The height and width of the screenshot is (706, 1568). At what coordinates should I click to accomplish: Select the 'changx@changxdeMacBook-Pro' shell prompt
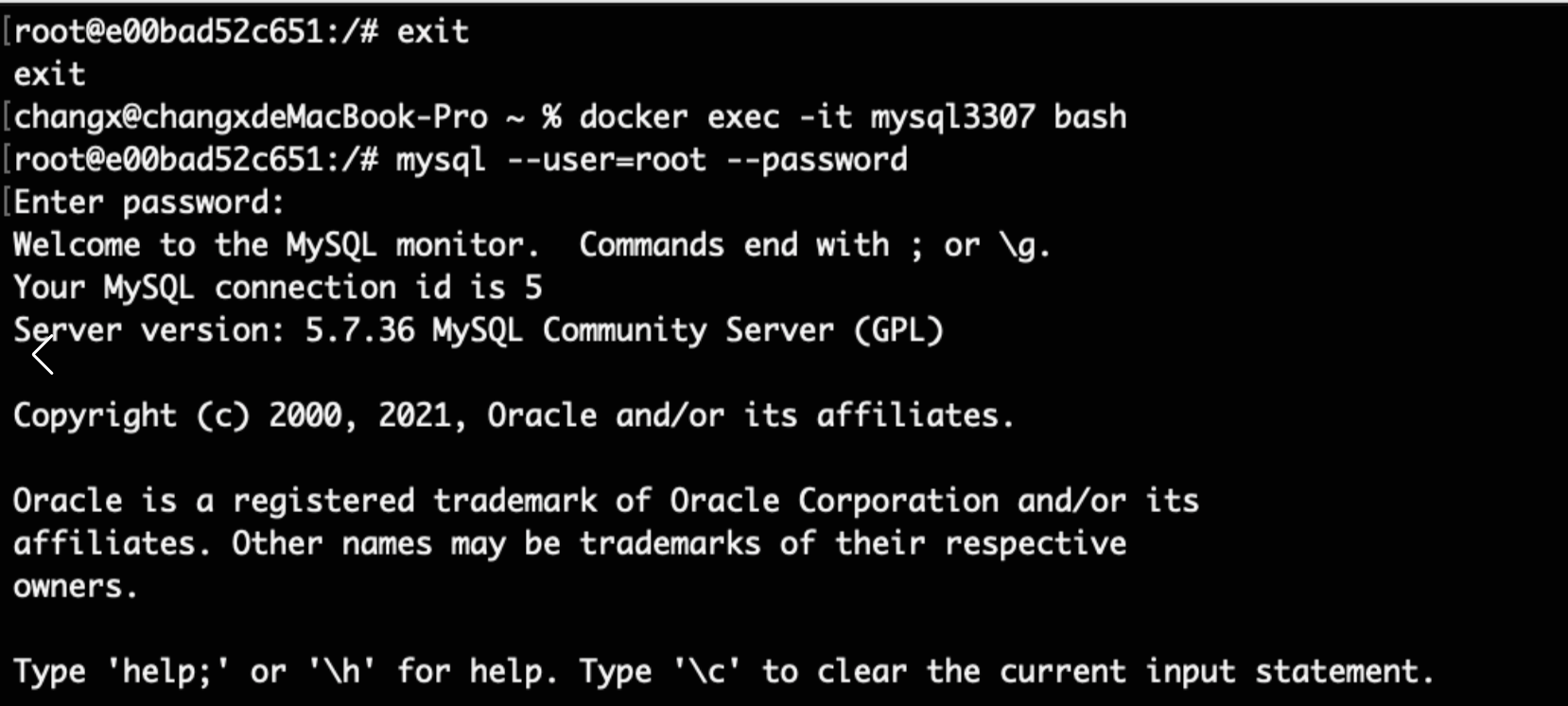(x=251, y=117)
